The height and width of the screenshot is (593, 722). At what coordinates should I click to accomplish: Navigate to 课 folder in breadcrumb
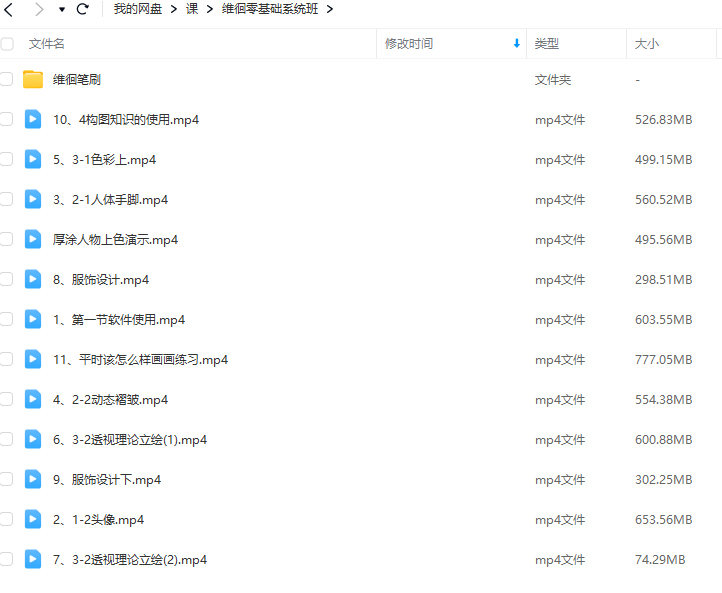point(192,9)
